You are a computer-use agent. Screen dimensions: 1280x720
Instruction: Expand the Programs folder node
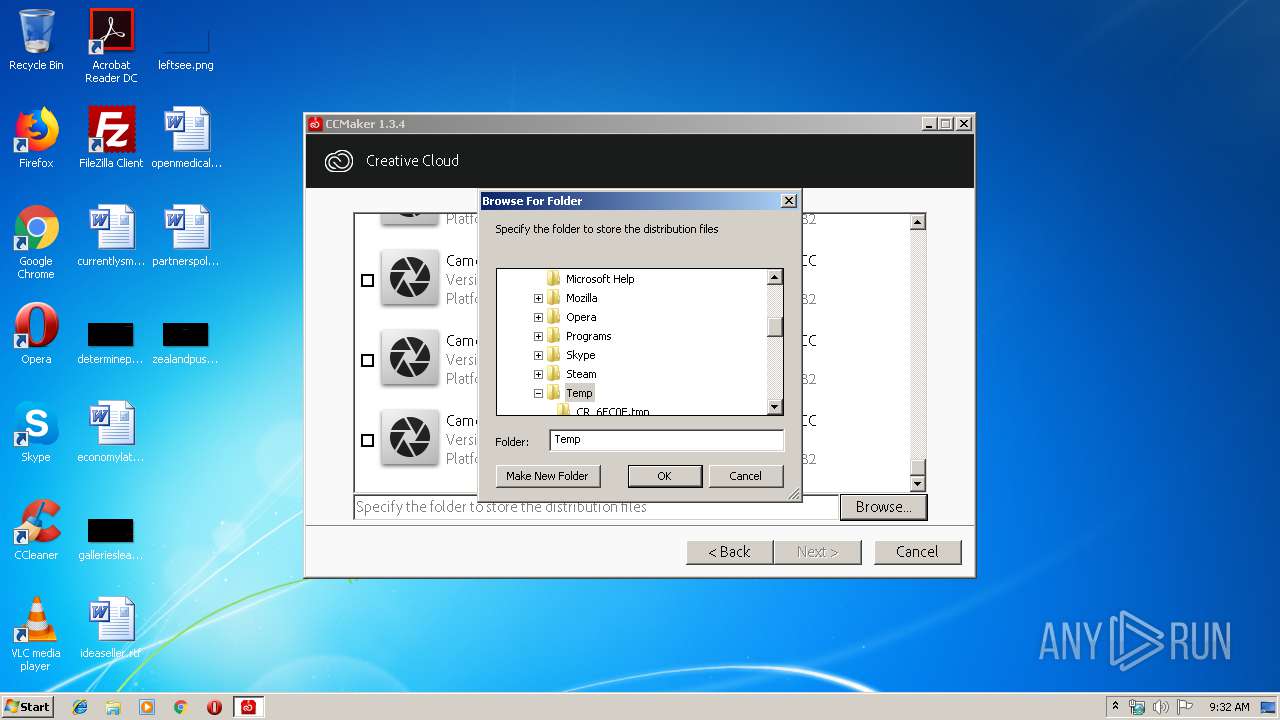[x=538, y=336]
